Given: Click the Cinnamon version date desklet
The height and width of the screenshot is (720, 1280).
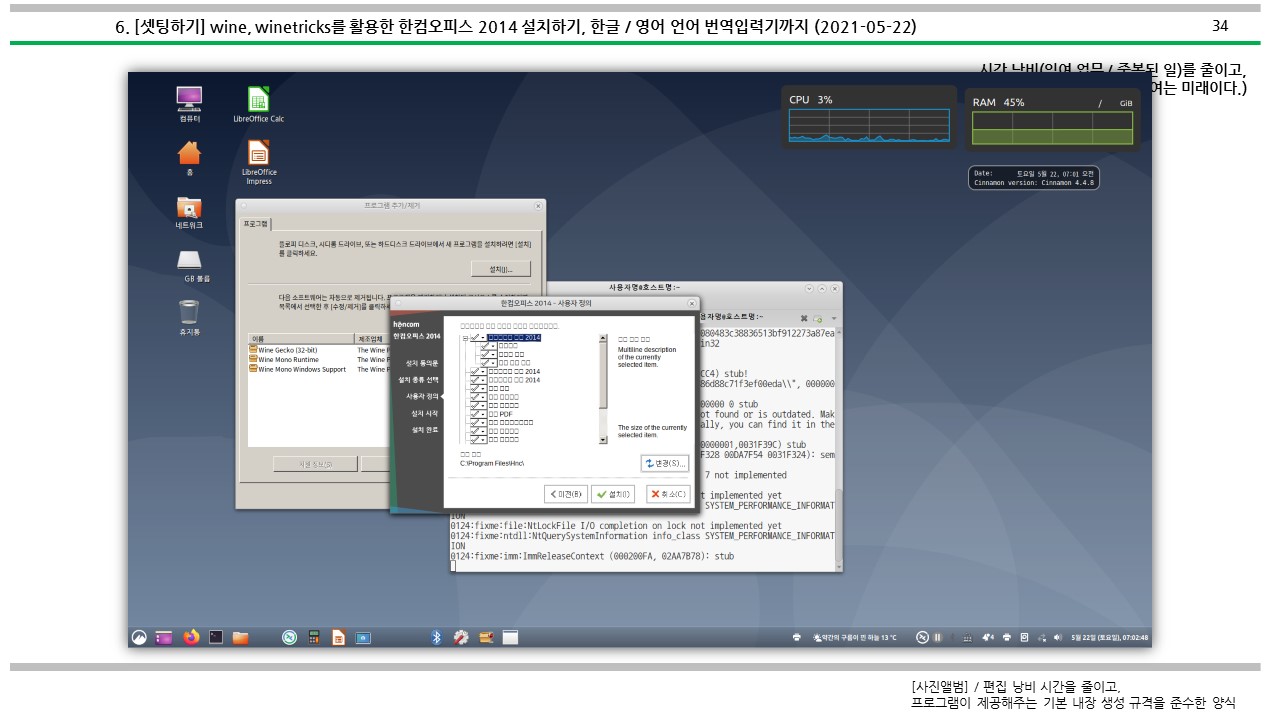Looking at the screenshot, I should (x=1034, y=178).
